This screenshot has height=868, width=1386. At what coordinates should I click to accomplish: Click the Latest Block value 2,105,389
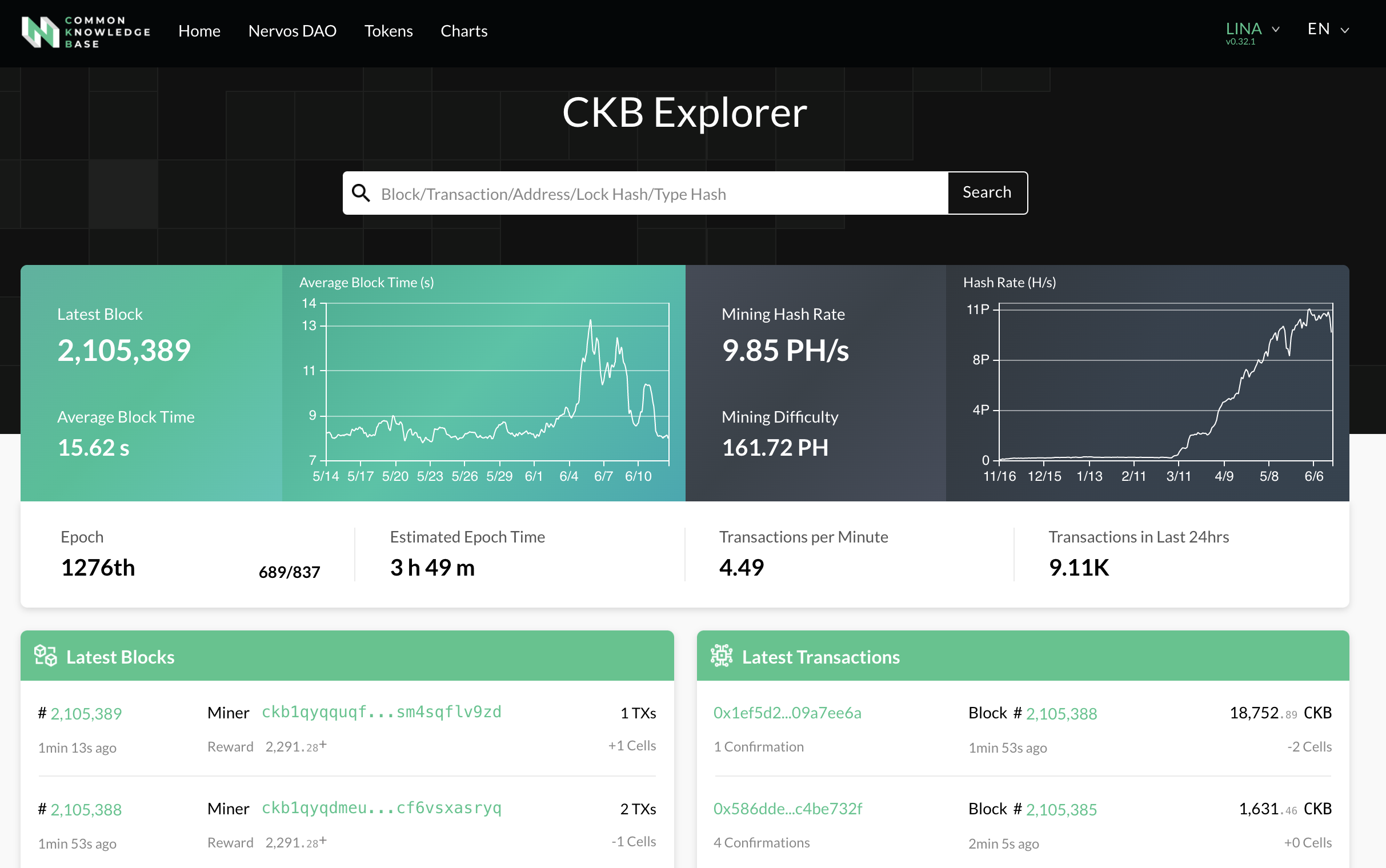click(x=124, y=351)
